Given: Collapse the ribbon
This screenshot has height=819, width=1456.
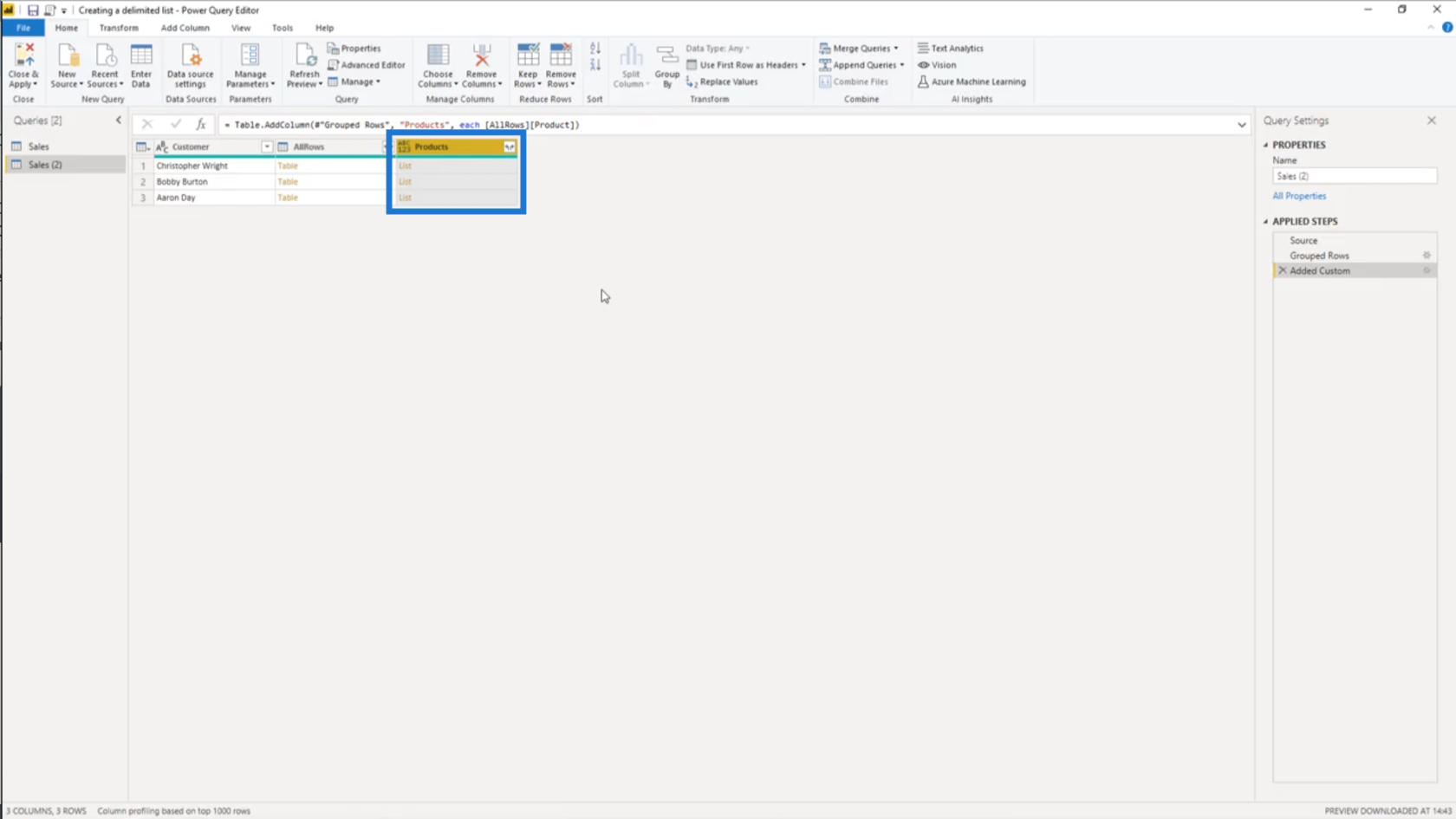Looking at the screenshot, I should [1431, 28].
